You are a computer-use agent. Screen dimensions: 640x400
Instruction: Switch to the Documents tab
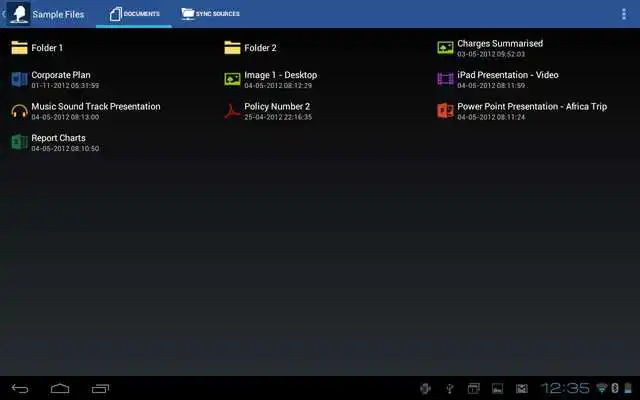(134, 14)
